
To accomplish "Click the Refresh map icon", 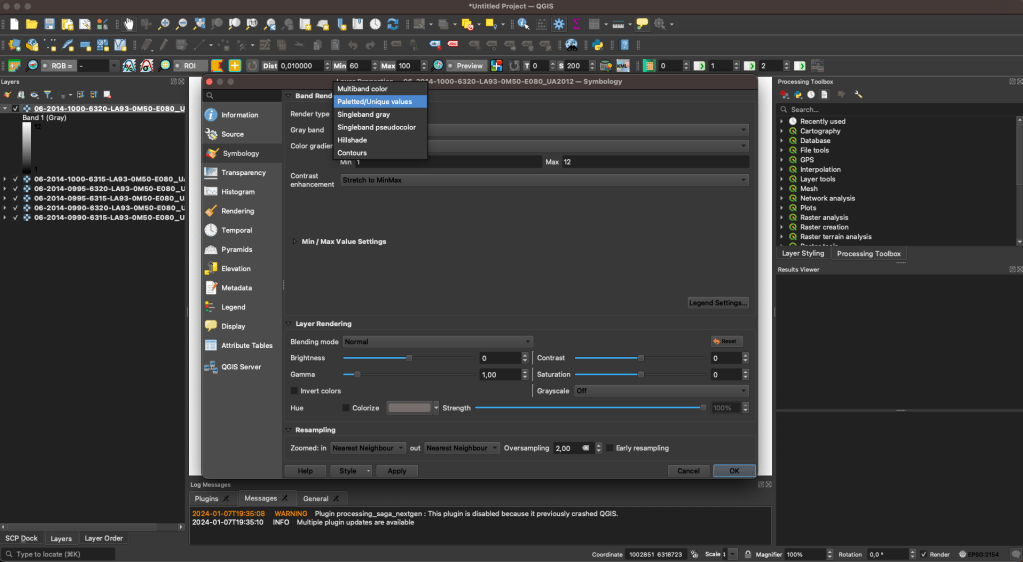I will (x=393, y=24).
